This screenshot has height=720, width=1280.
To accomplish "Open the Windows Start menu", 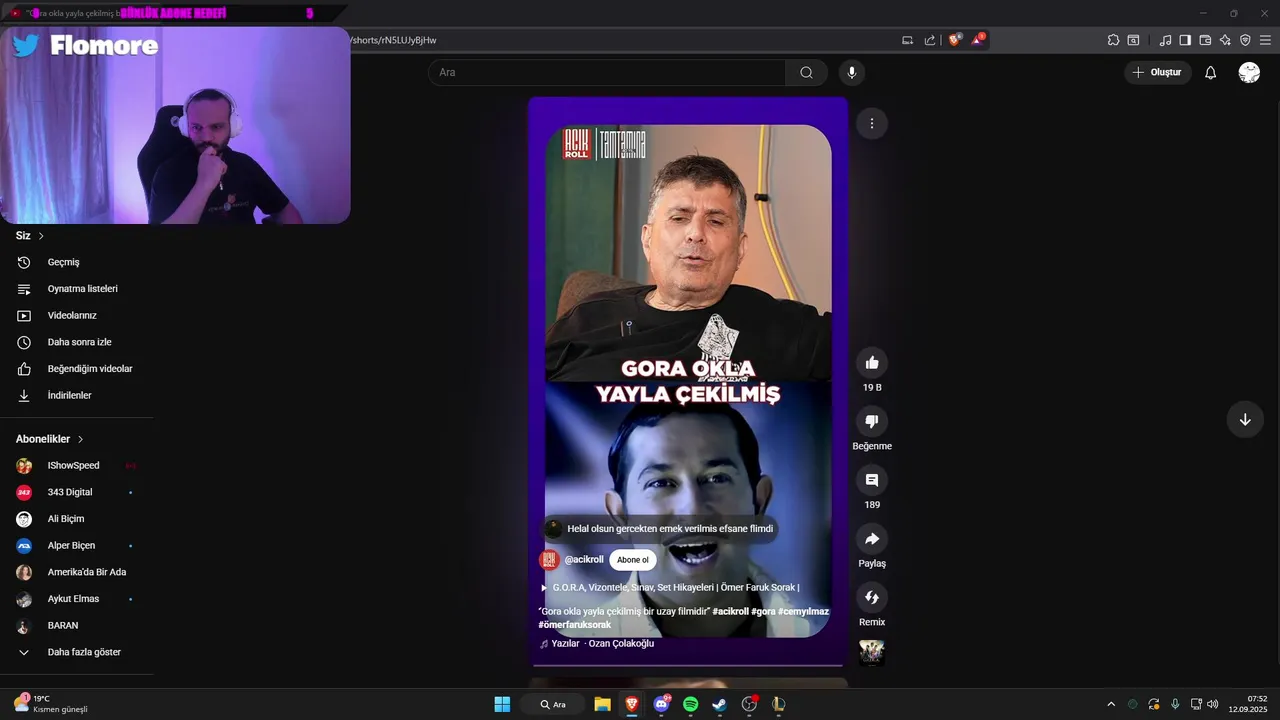I will coord(502,704).
